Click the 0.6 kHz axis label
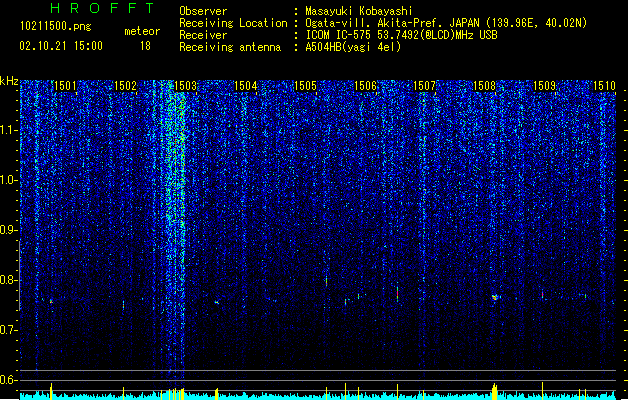This screenshot has width=629, height=400. (8, 380)
